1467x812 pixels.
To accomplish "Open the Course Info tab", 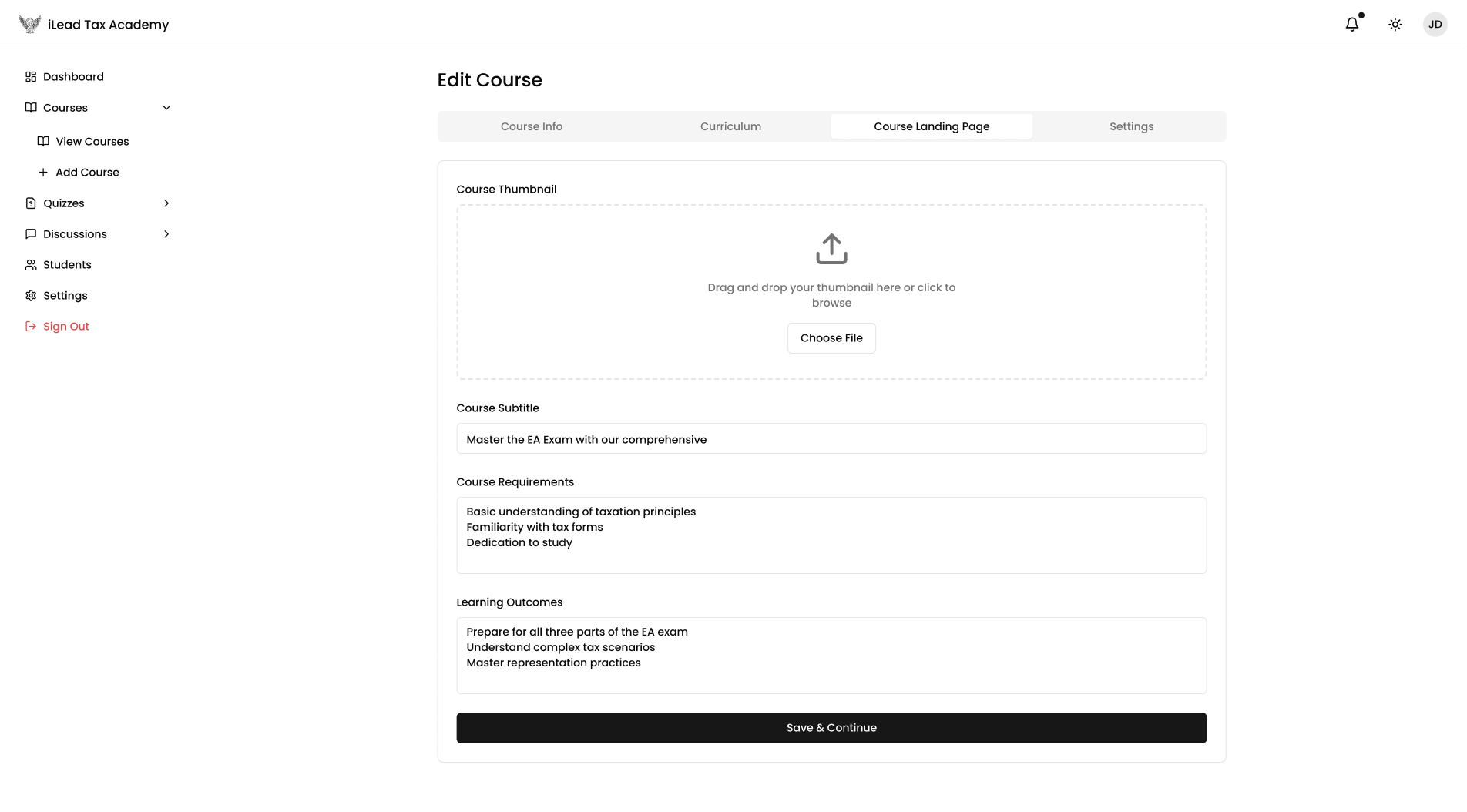I will point(532,126).
